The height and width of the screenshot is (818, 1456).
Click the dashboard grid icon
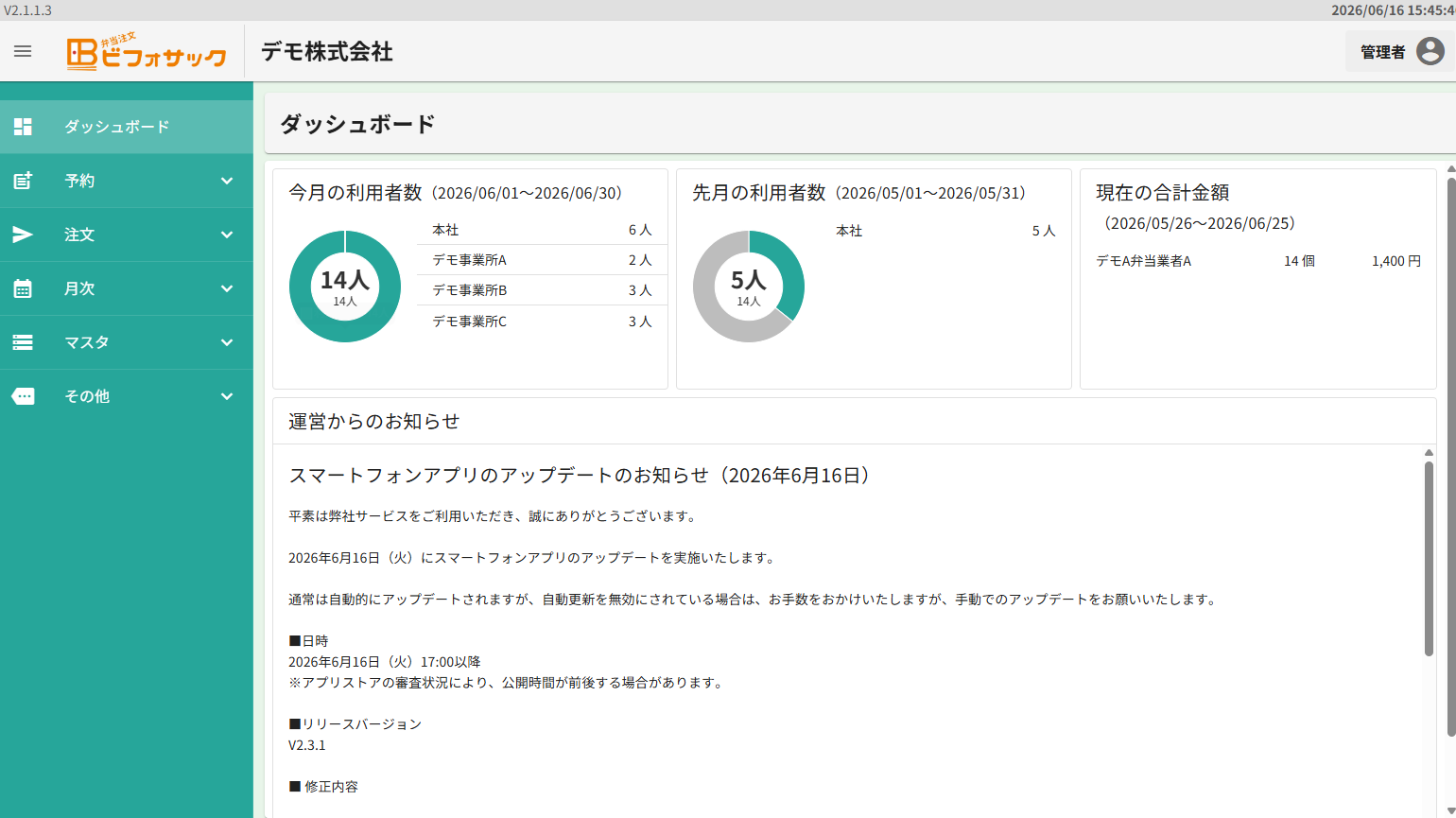point(23,127)
